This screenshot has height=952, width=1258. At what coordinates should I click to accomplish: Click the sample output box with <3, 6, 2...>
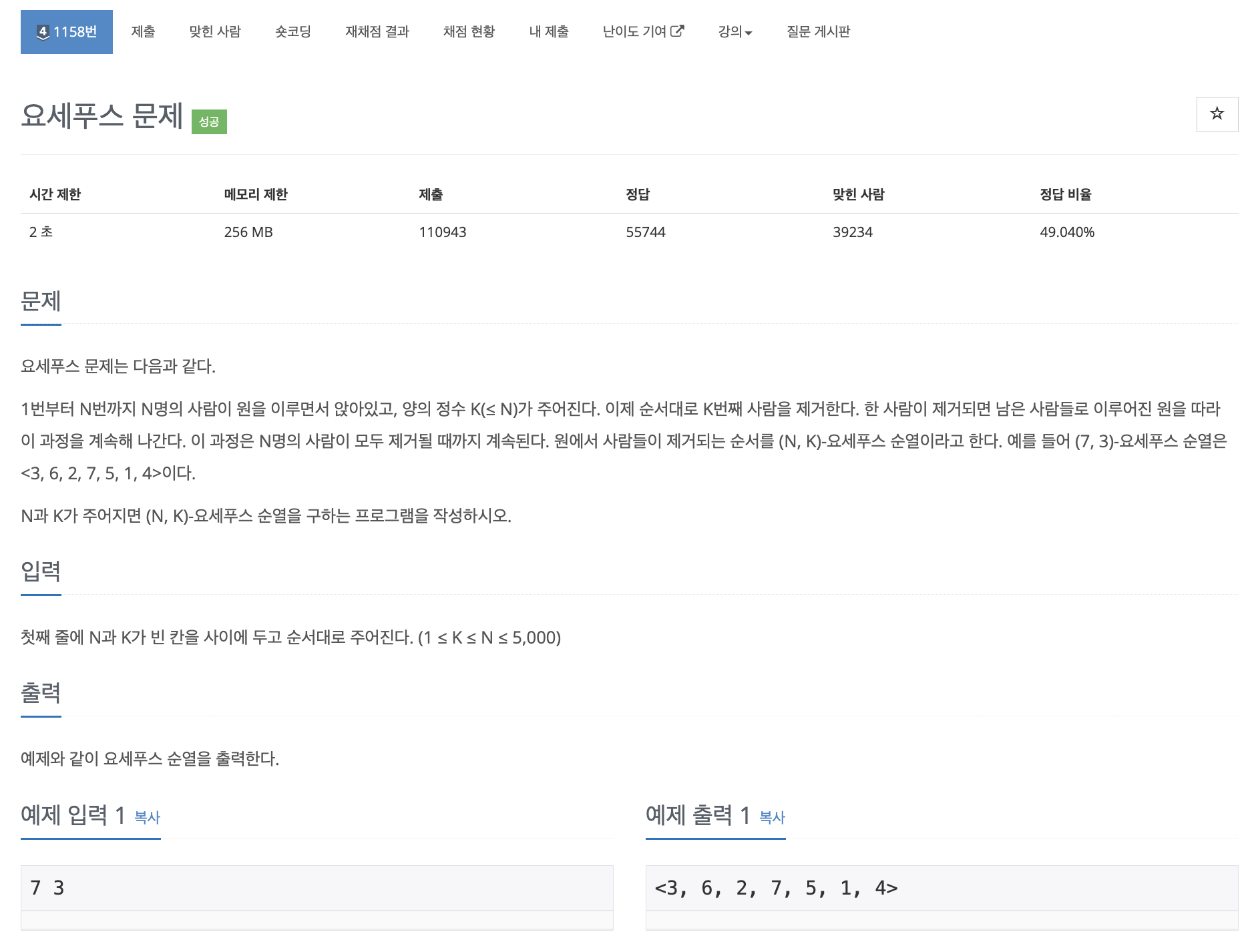[x=941, y=888]
